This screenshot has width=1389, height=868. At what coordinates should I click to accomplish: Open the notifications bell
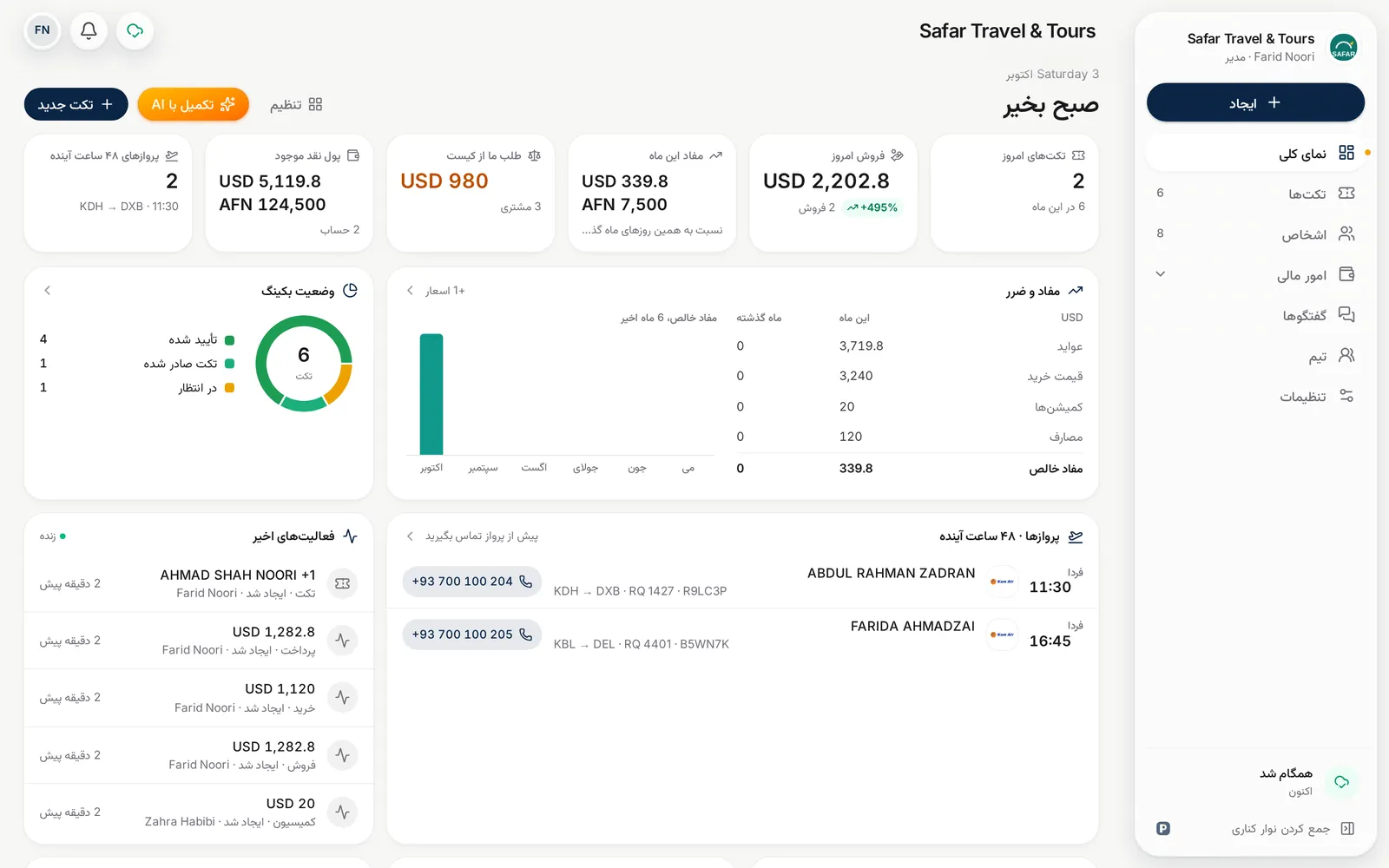tap(89, 31)
